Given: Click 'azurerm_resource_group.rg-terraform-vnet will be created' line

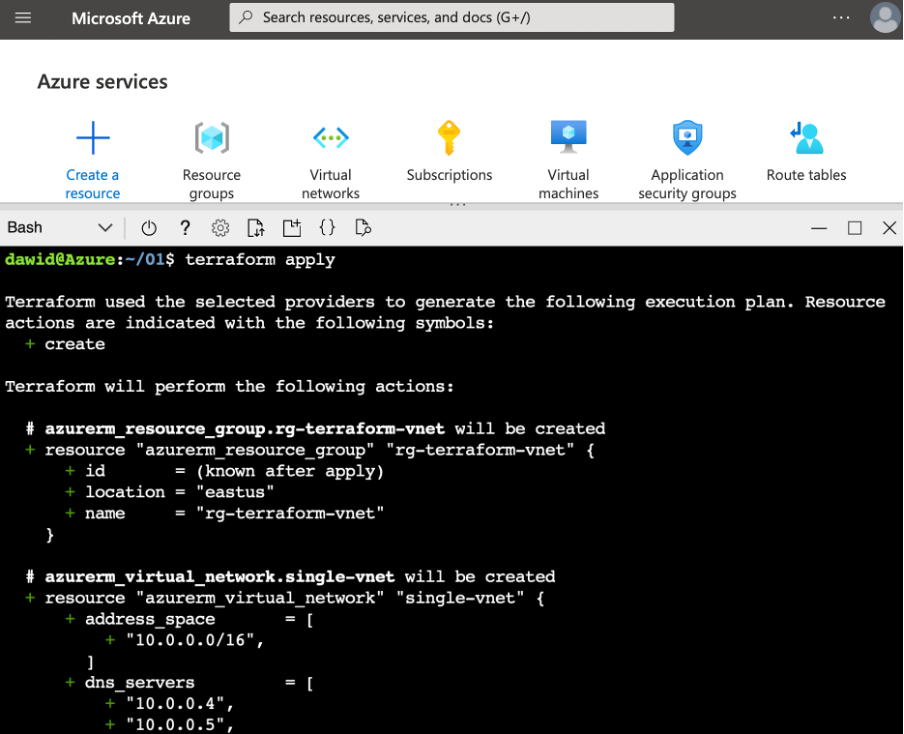Looking at the screenshot, I should [316, 429].
